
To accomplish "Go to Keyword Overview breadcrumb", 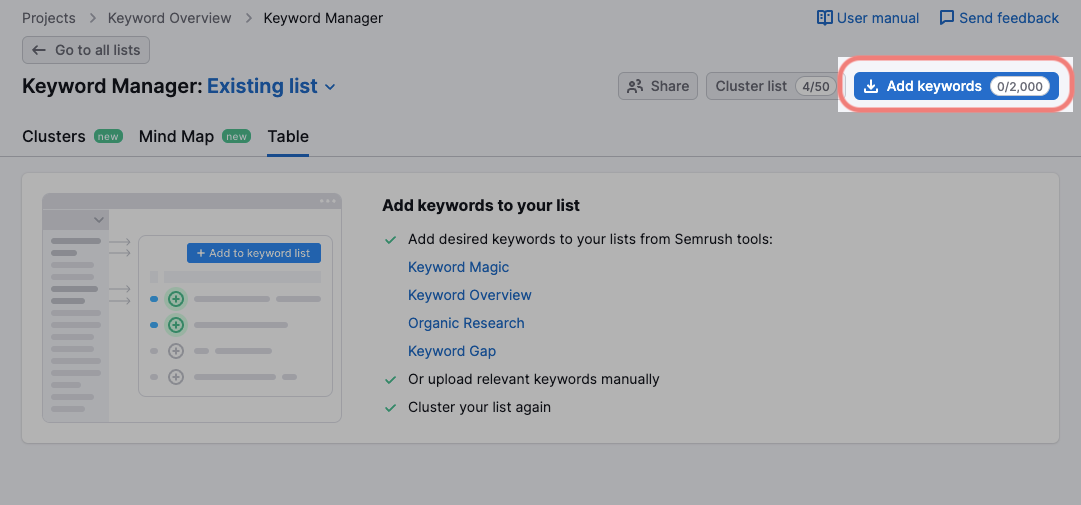I will [x=170, y=18].
